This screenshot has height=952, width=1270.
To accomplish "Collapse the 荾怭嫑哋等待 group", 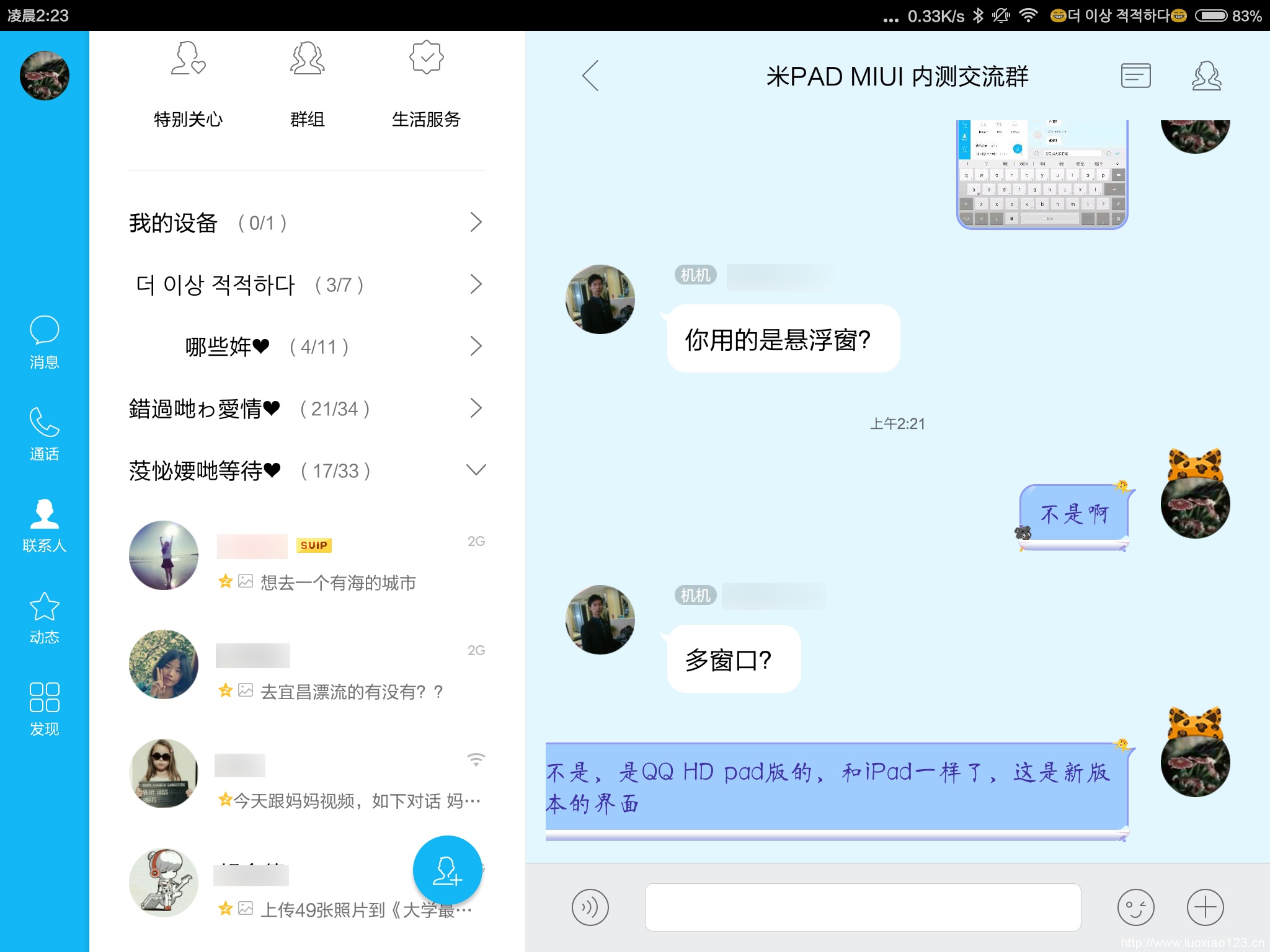I will click(x=308, y=470).
